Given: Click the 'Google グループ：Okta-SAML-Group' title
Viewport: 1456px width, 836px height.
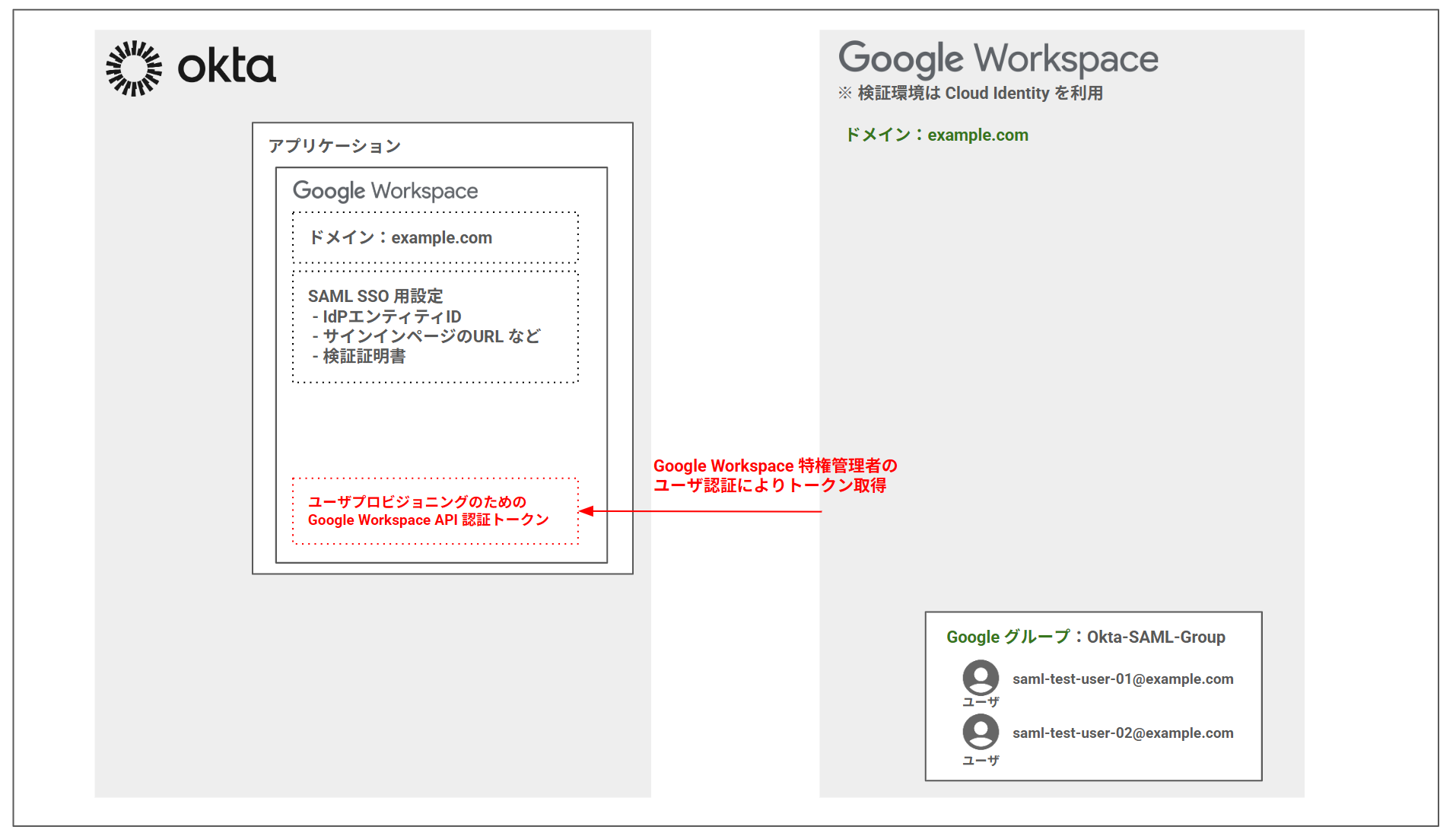Looking at the screenshot, I should click(x=1086, y=637).
